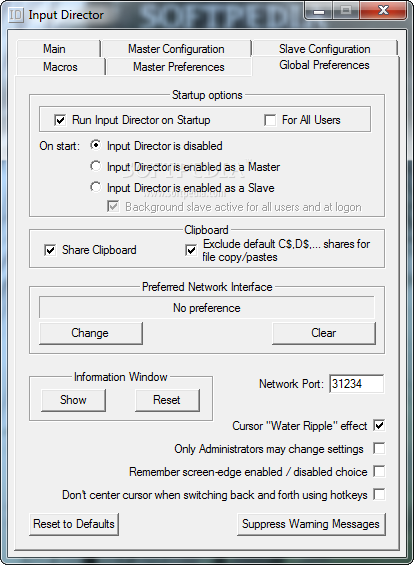Click the Clear network interface button

pyautogui.click(x=324, y=333)
